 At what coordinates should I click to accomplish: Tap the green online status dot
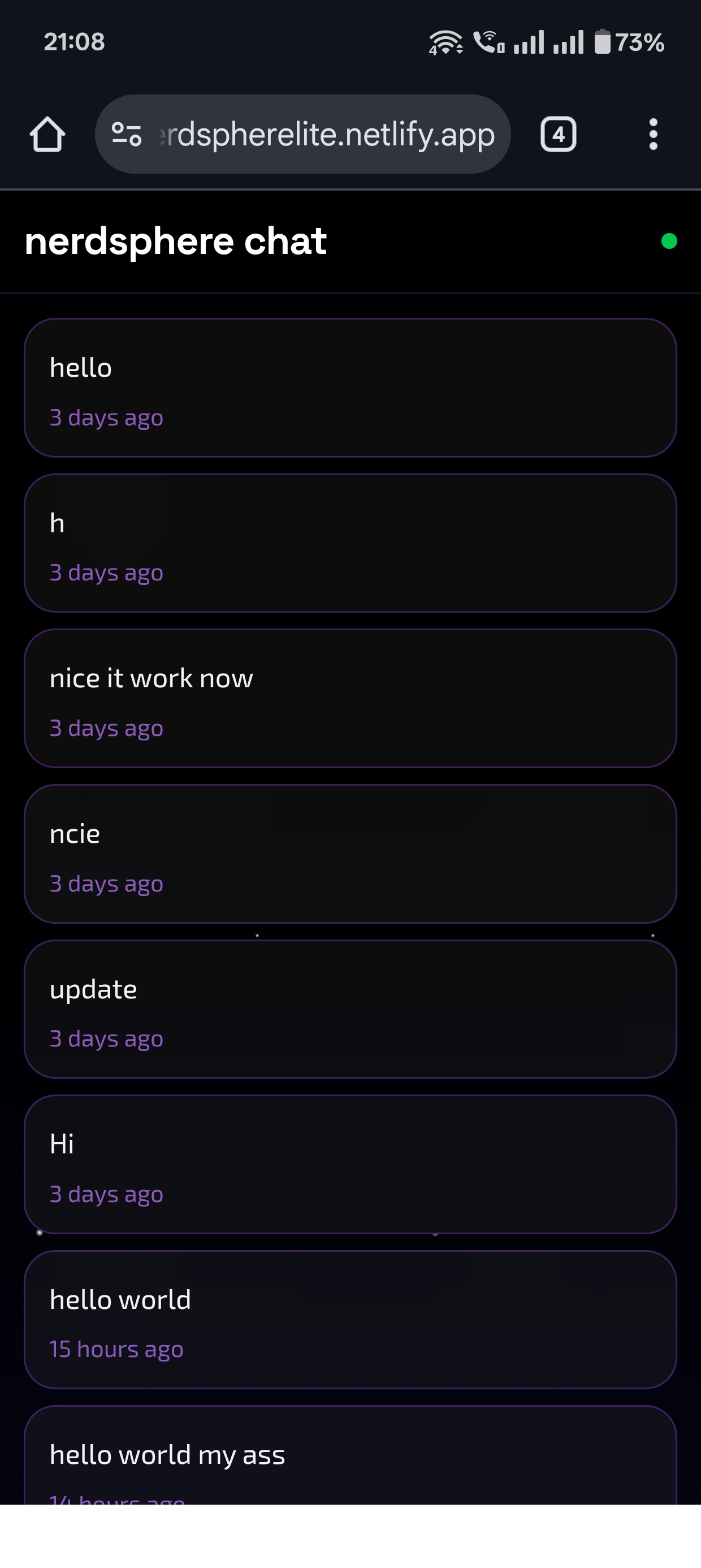point(669,241)
